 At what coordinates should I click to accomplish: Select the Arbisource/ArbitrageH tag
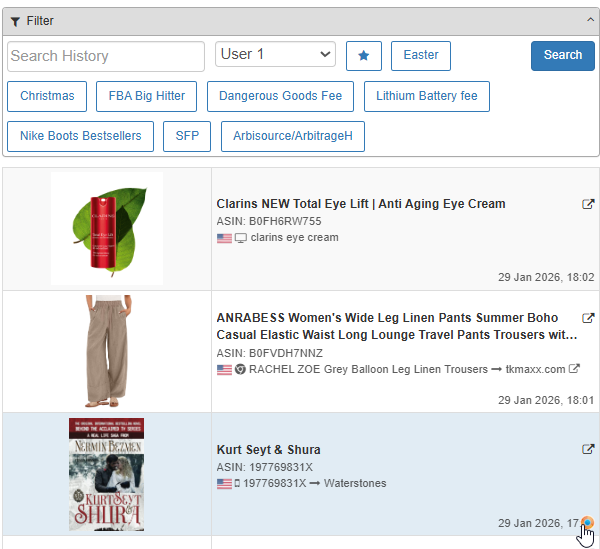[293, 137]
